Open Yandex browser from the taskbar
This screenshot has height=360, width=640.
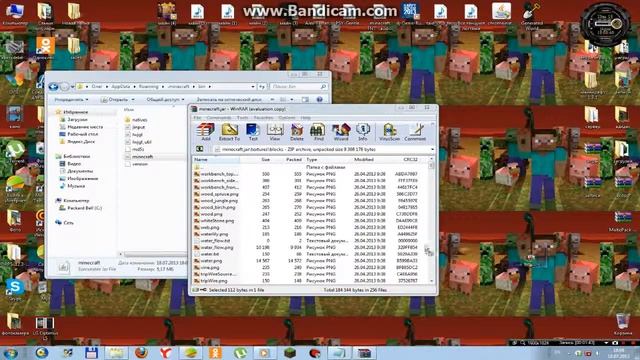coord(166,353)
